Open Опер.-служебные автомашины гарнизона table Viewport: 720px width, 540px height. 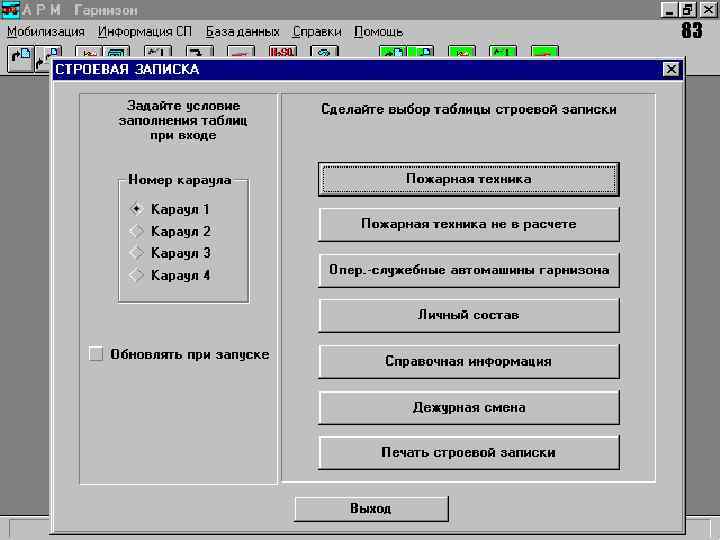[469, 270]
